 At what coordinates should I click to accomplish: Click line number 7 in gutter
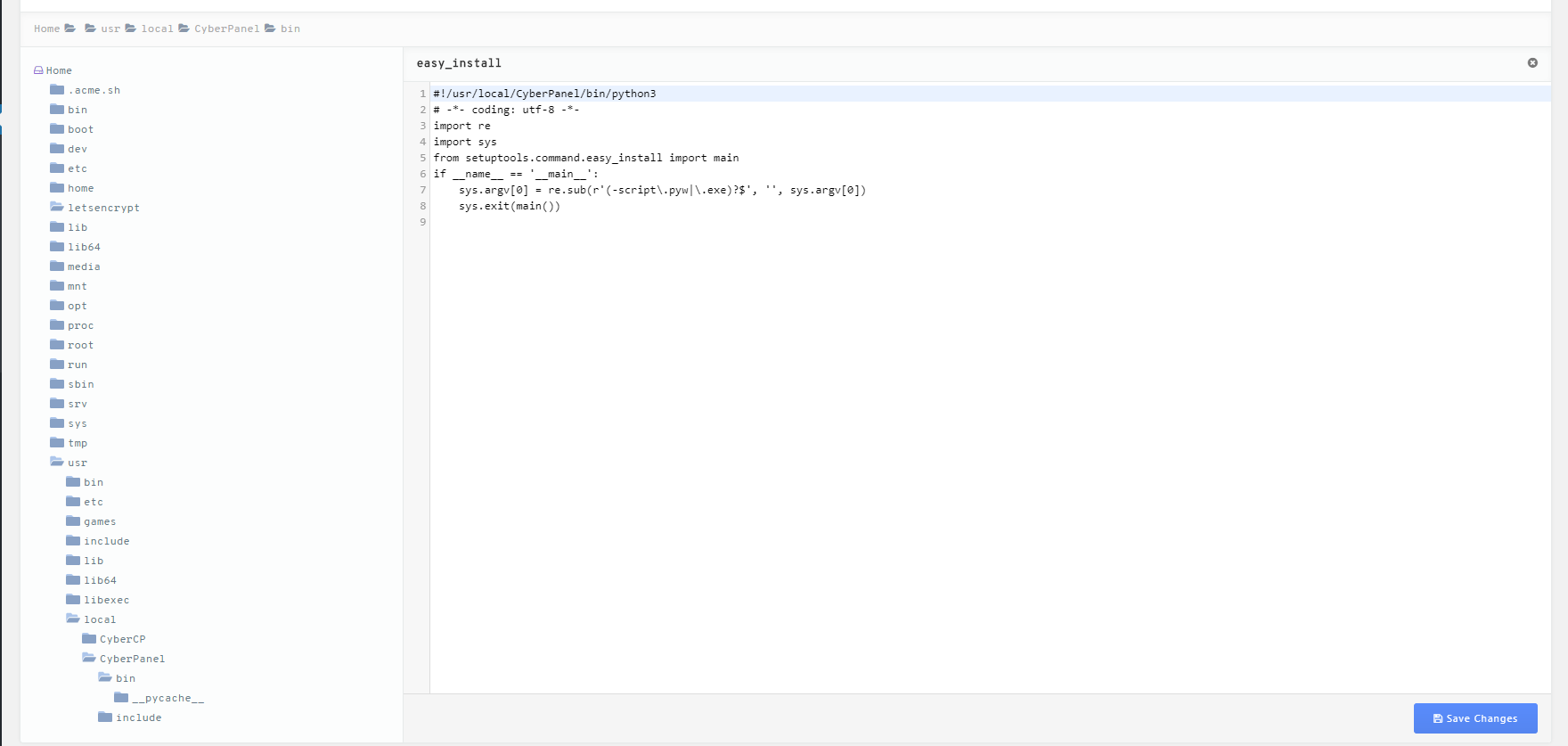pos(423,190)
